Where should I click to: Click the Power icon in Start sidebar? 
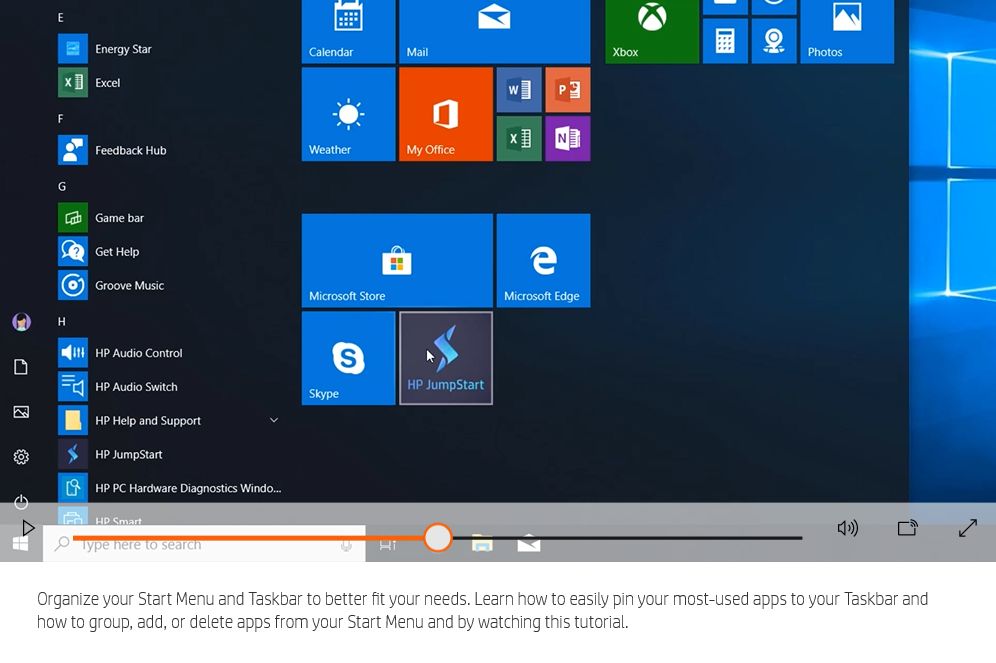(x=21, y=502)
